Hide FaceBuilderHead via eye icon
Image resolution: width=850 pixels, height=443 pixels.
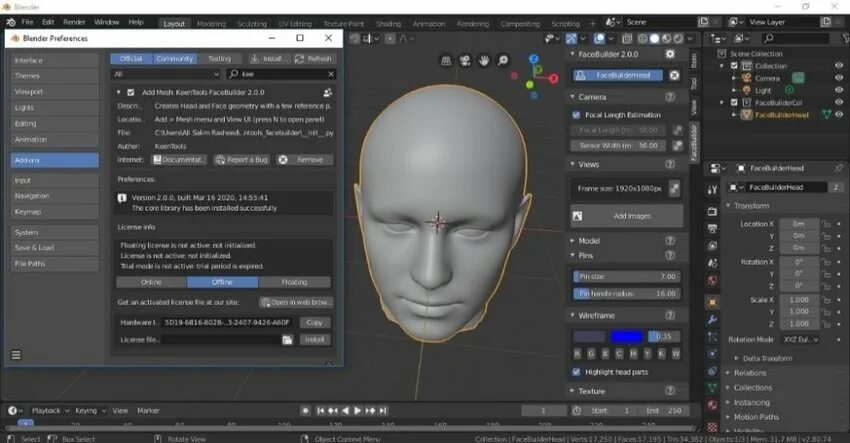(839, 114)
